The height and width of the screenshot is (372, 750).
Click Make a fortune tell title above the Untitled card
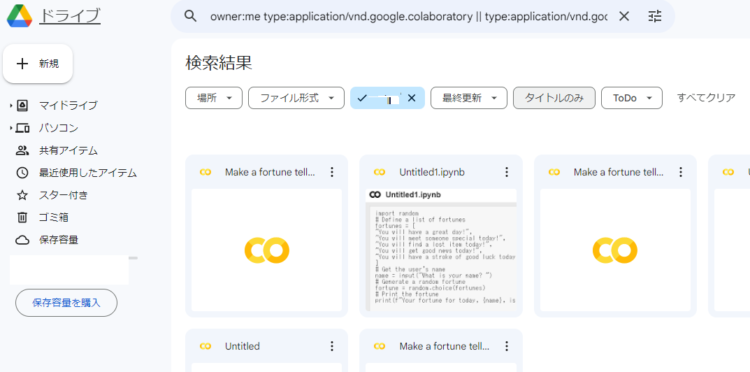point(270,172)
